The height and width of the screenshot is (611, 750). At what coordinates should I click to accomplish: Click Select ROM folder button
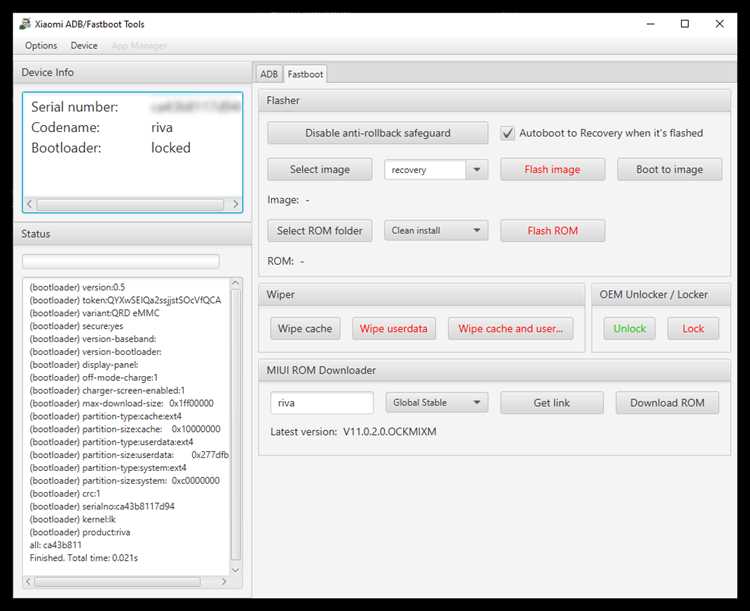[320, 231]
